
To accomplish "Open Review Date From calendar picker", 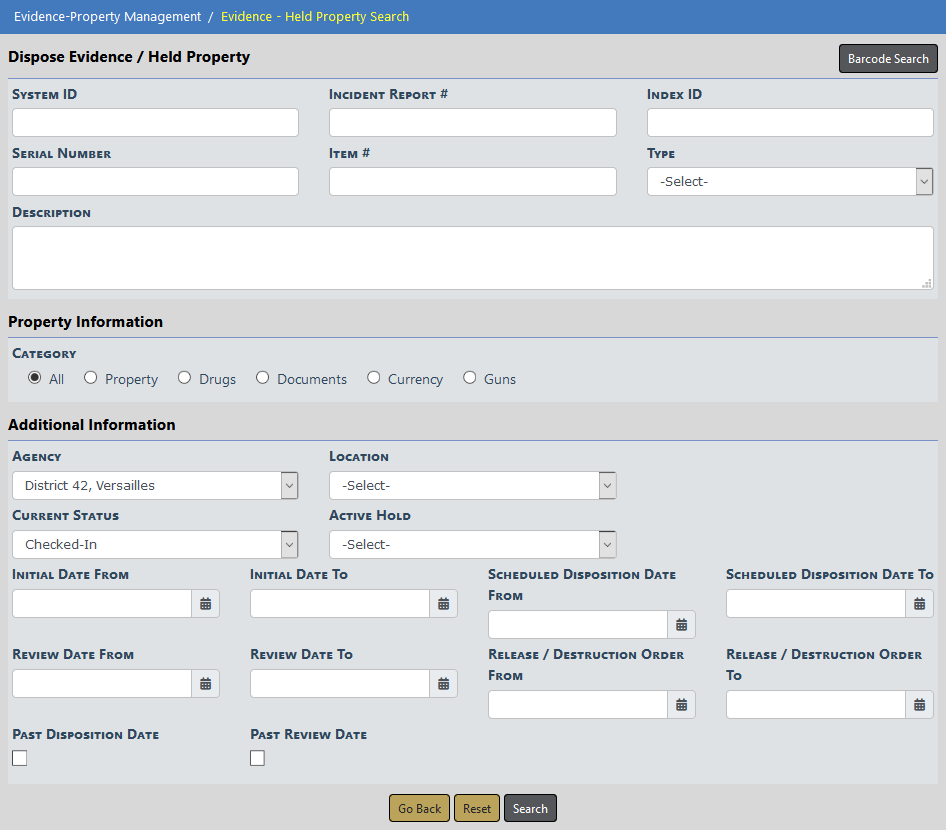I will click(205, 684).
